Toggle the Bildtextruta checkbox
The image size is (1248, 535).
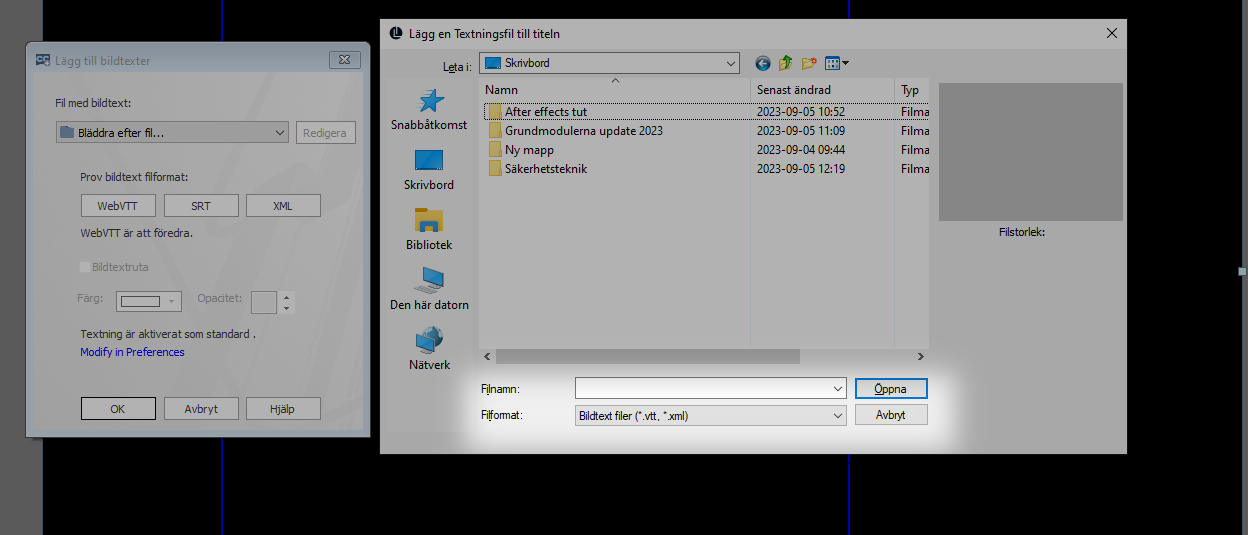85,267
